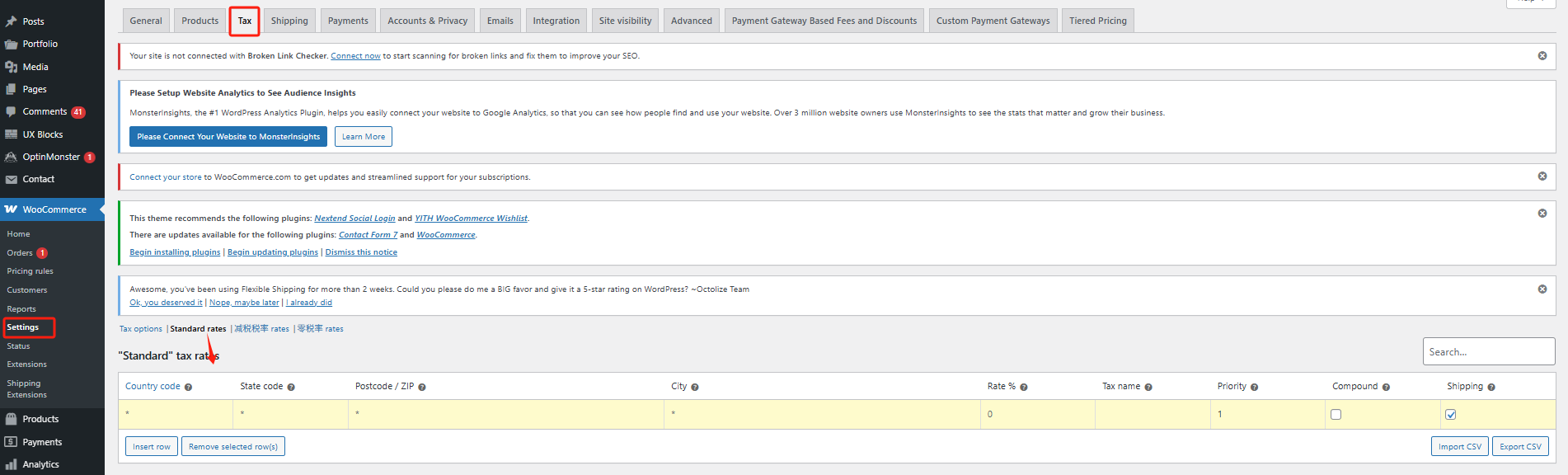Click the 零税率 rates sub-link

pos(320,329)
